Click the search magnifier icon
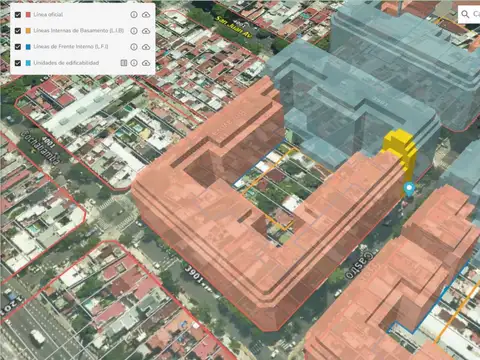 (465, 14)
